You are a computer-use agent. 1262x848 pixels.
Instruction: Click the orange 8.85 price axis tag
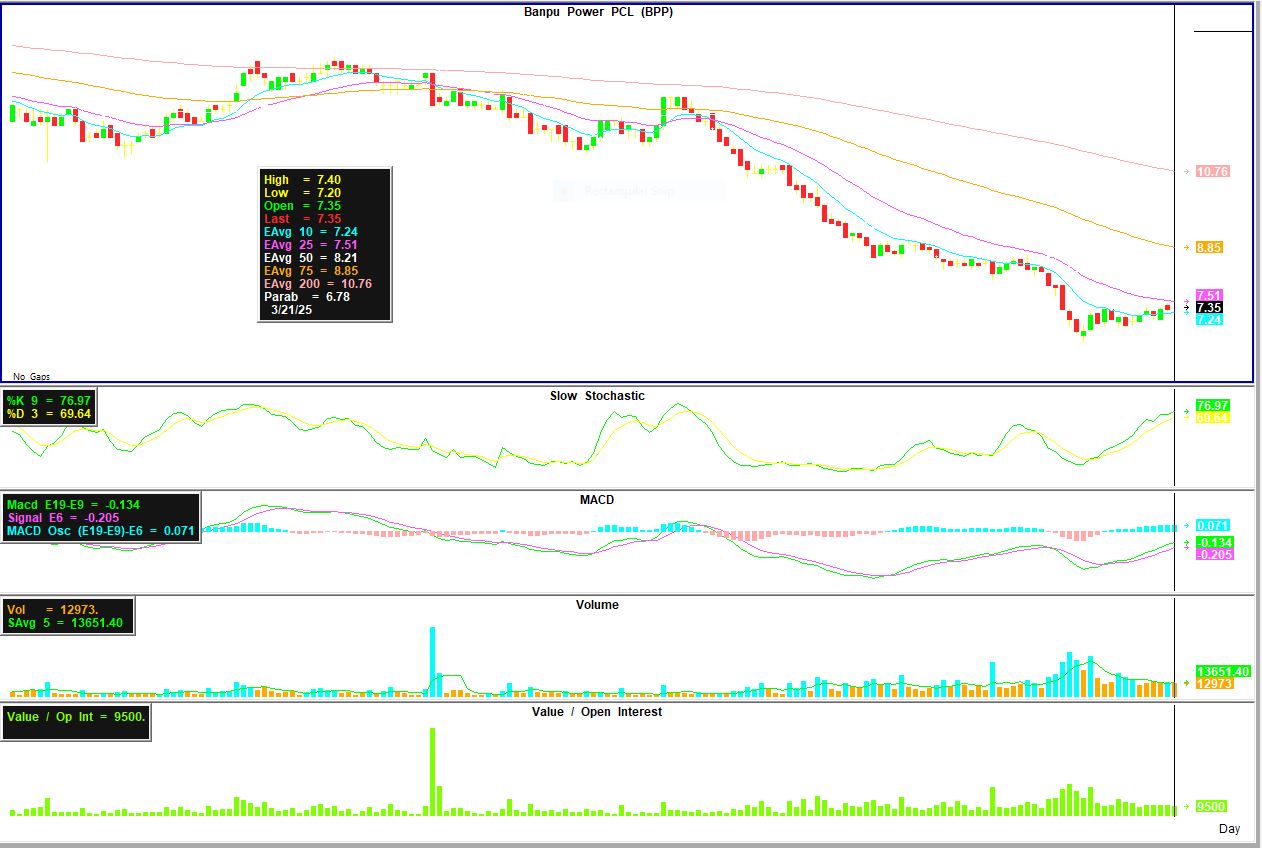click(1209, 248)
